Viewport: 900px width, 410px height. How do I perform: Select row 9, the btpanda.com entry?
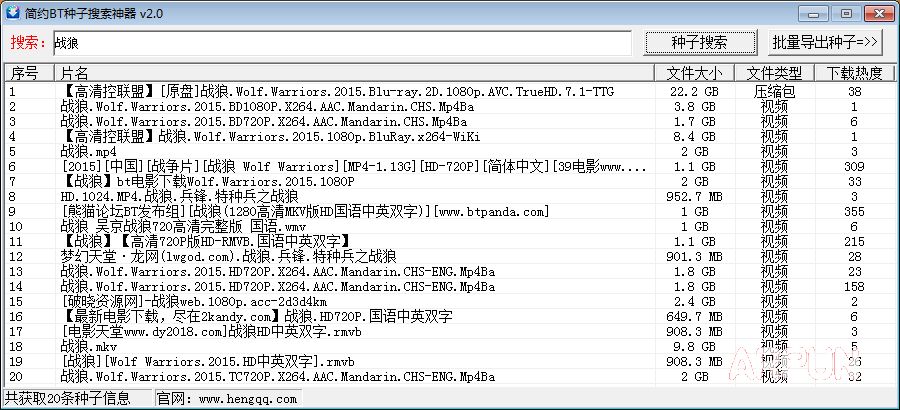coord(449,211)
